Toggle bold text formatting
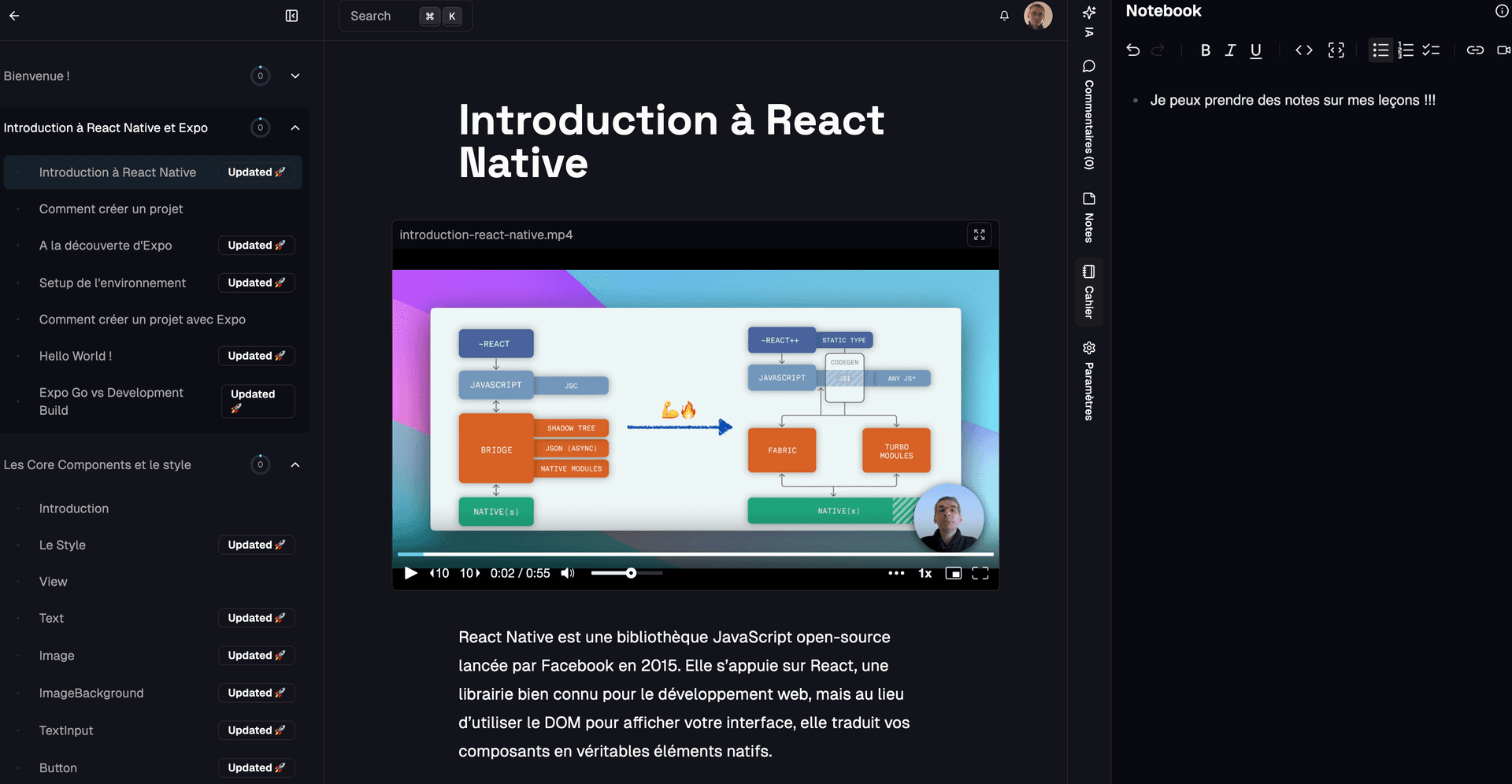This screenshot has height=784, width=1512. coord(1205,50)
